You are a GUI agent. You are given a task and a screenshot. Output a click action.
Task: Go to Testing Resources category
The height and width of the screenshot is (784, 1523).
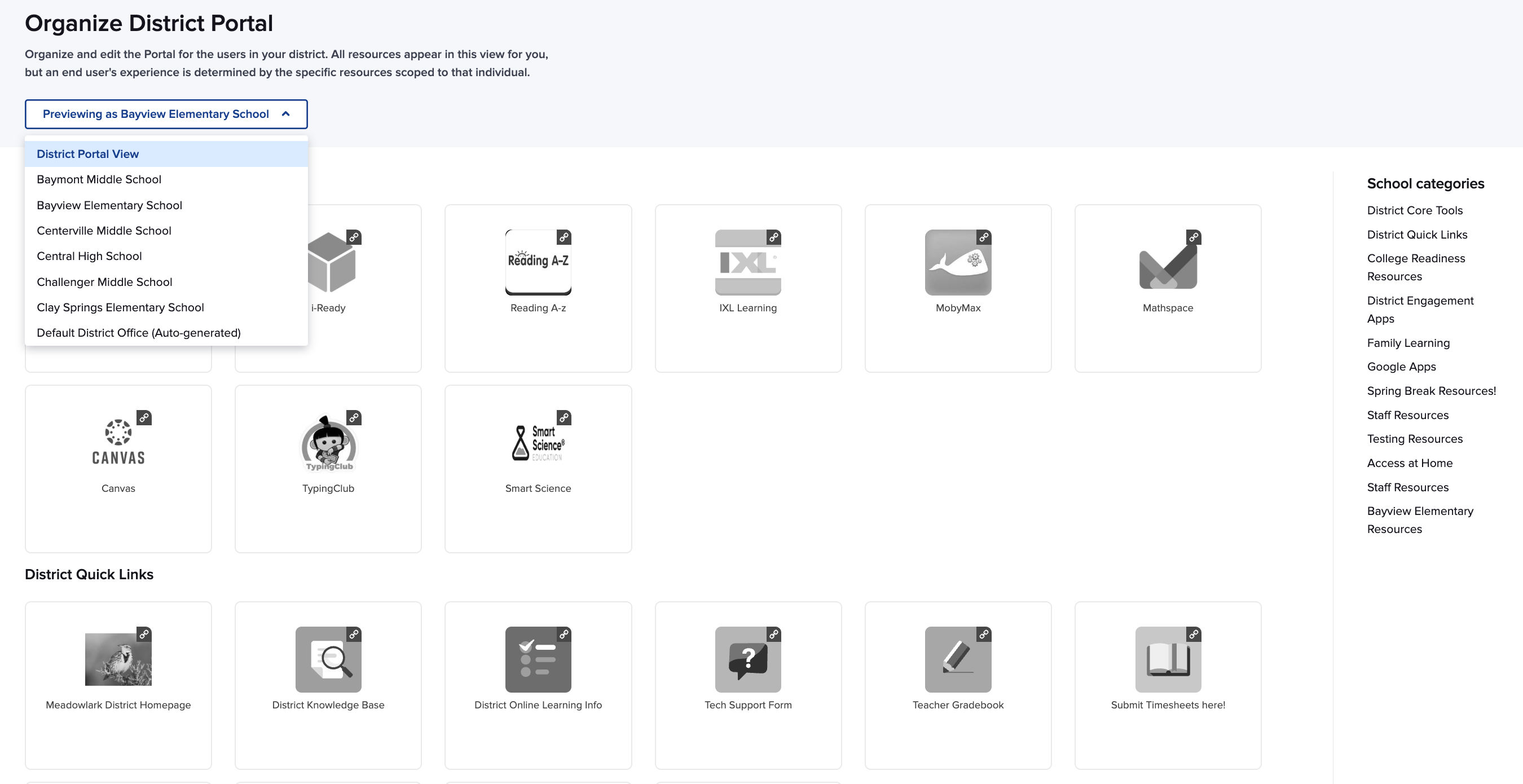1414,439
